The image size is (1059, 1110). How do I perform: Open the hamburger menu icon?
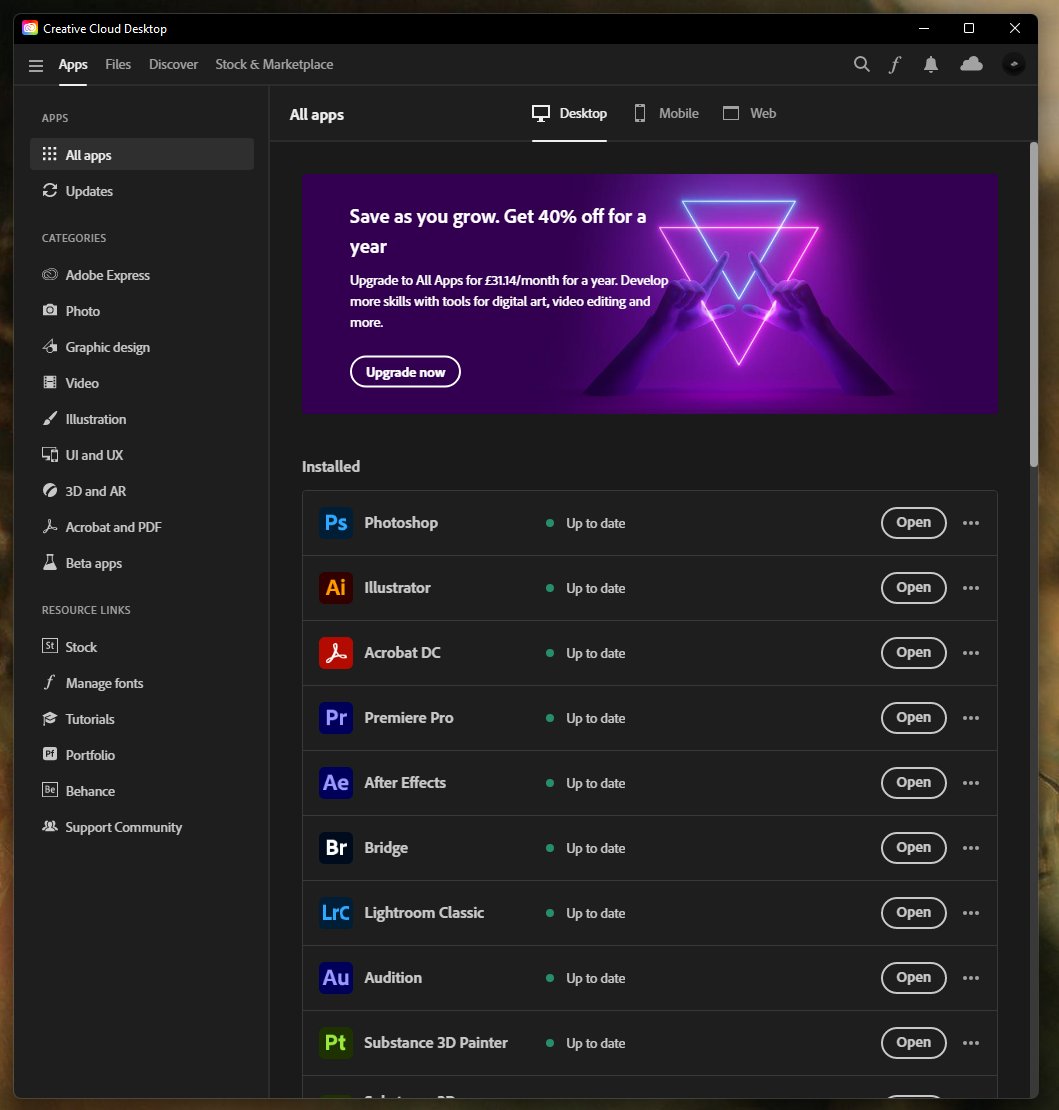36,66
